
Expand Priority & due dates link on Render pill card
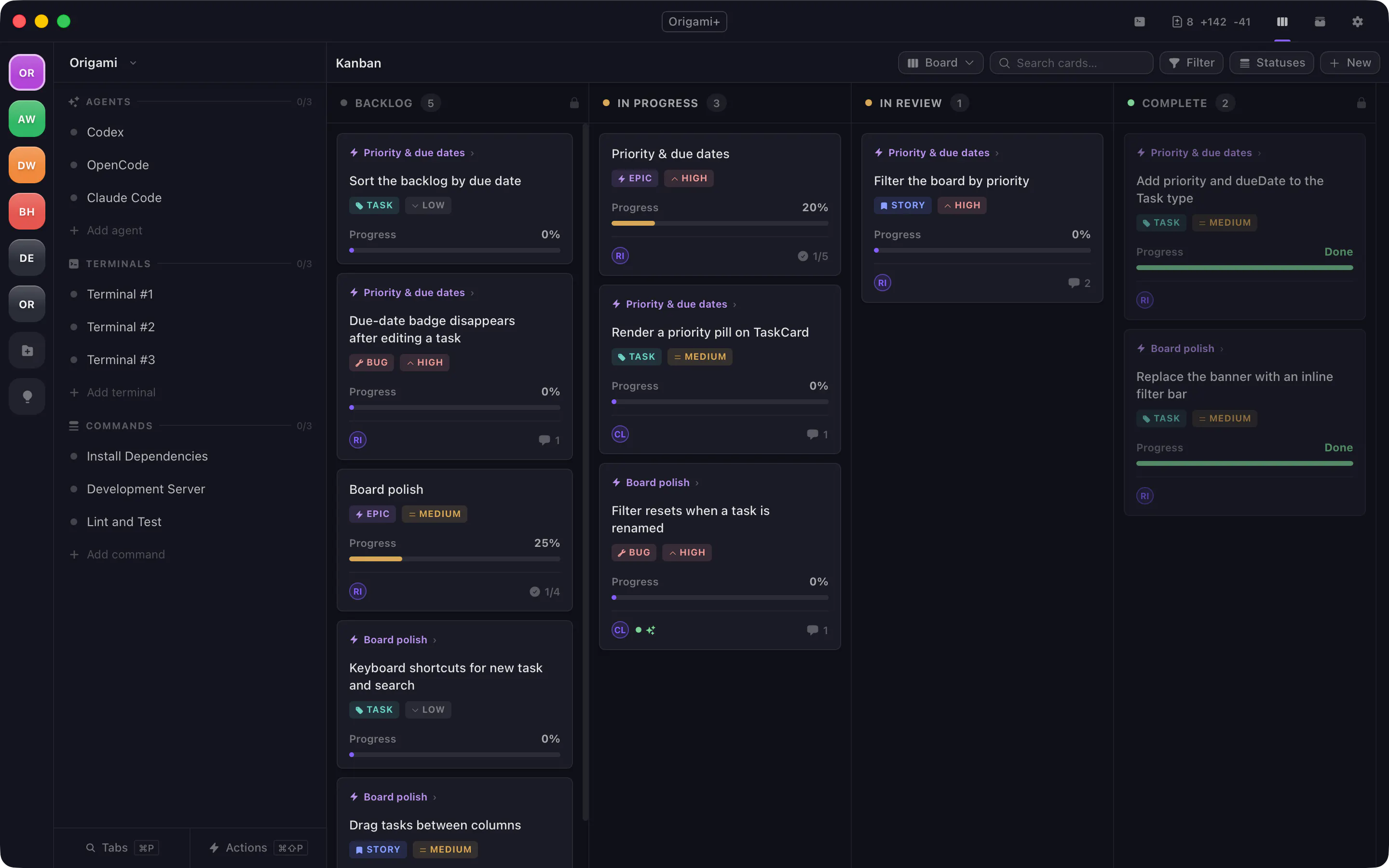pos(674,304)
